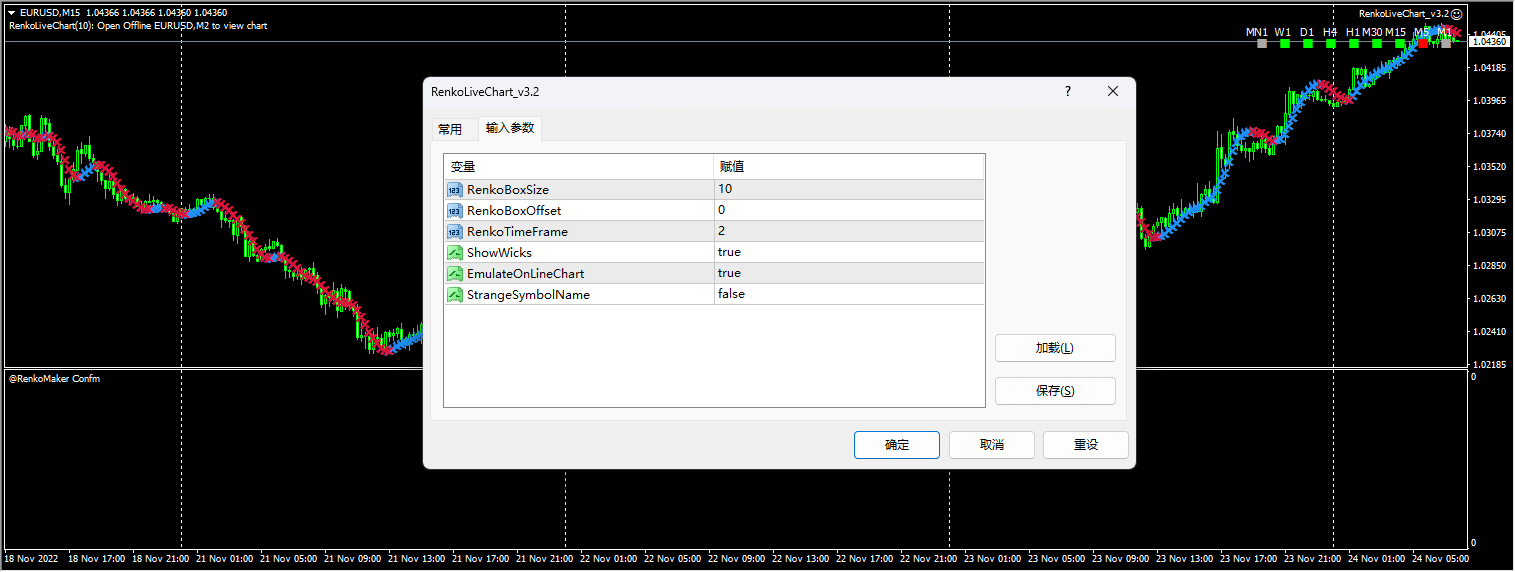Click the RenkoTimeFrame integer parameter icon
1515x572 pixels.
[455, 232]
